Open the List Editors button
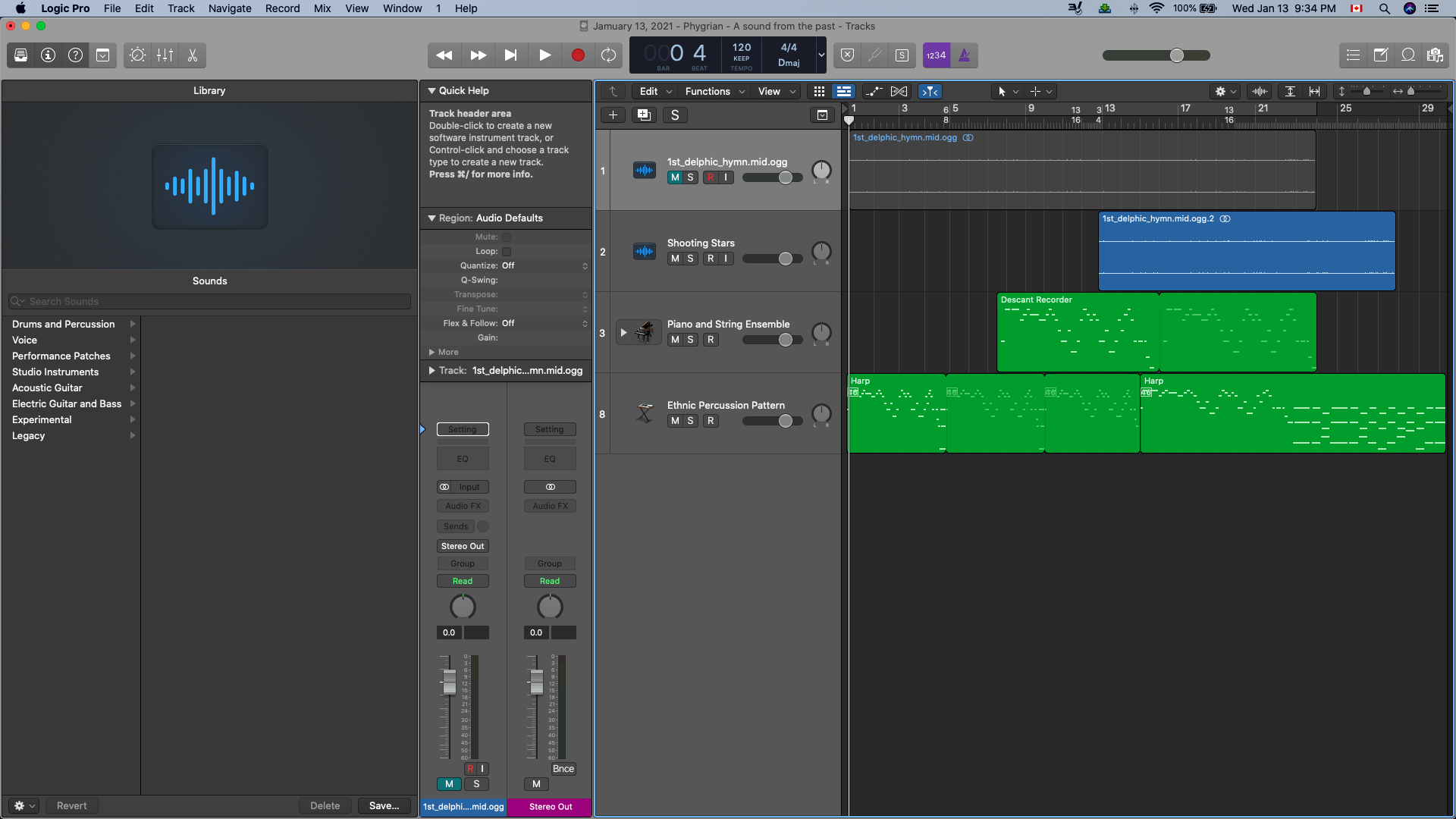 (1353, 55)
